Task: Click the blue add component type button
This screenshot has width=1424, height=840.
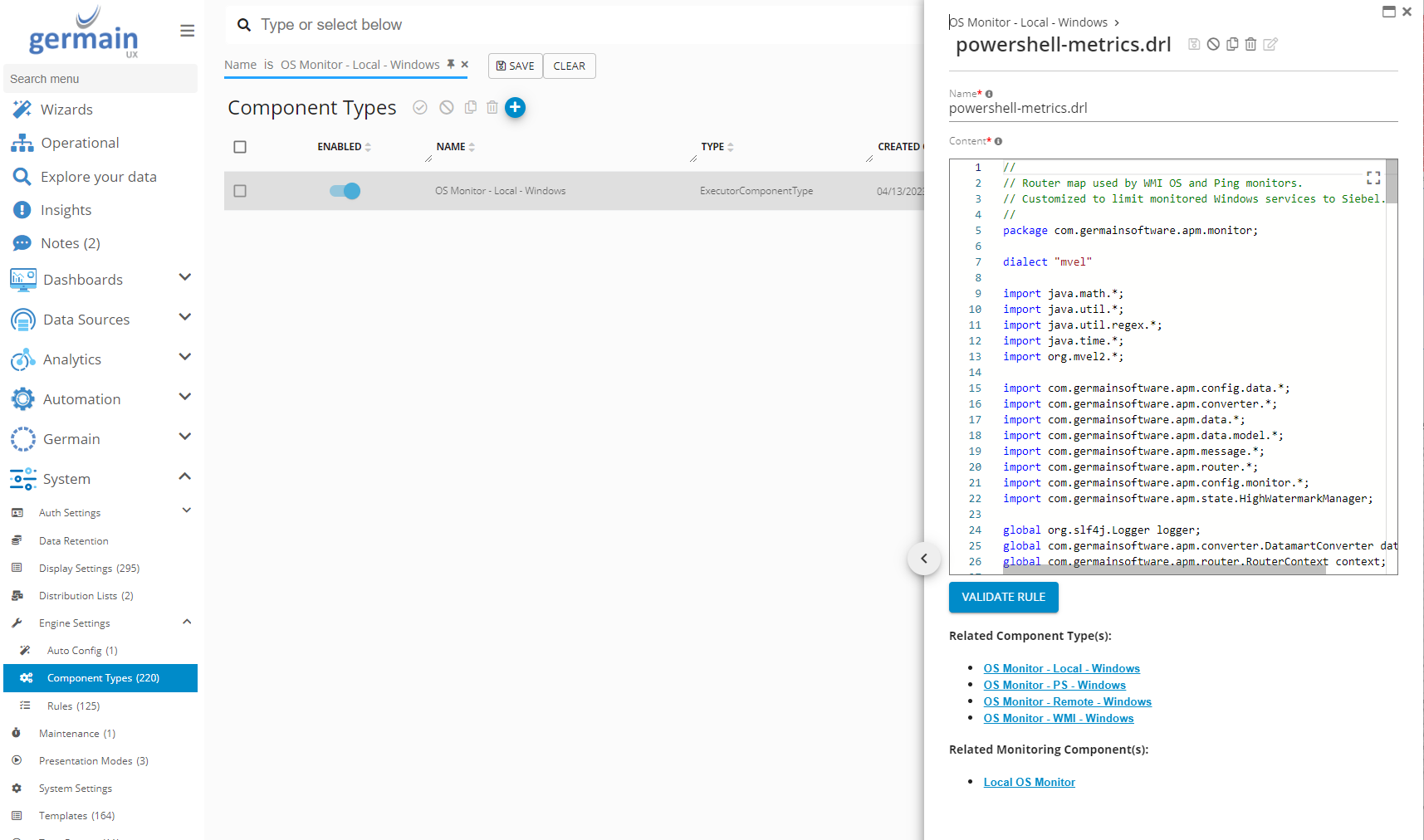Action: pyautogui.click(x=515, y=108)
